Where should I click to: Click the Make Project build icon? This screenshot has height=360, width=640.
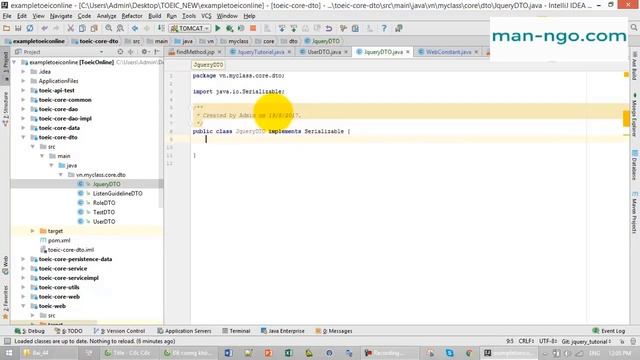[161, 28]
